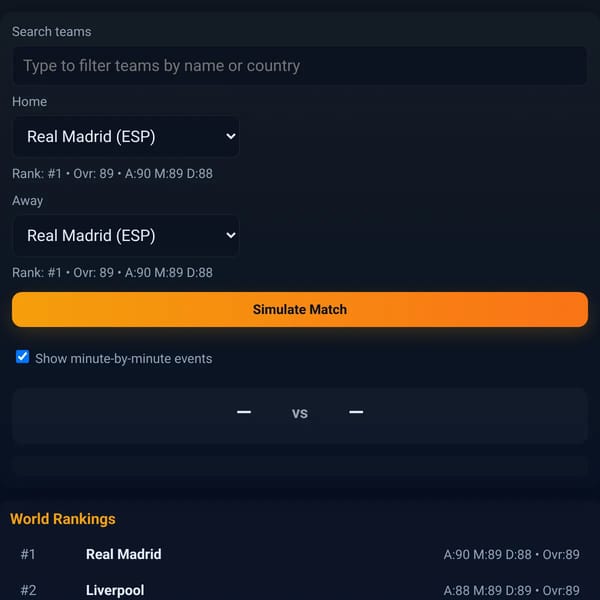
Task: Click the Away team dropdown chevron arrow
Action: pos(231,235)
